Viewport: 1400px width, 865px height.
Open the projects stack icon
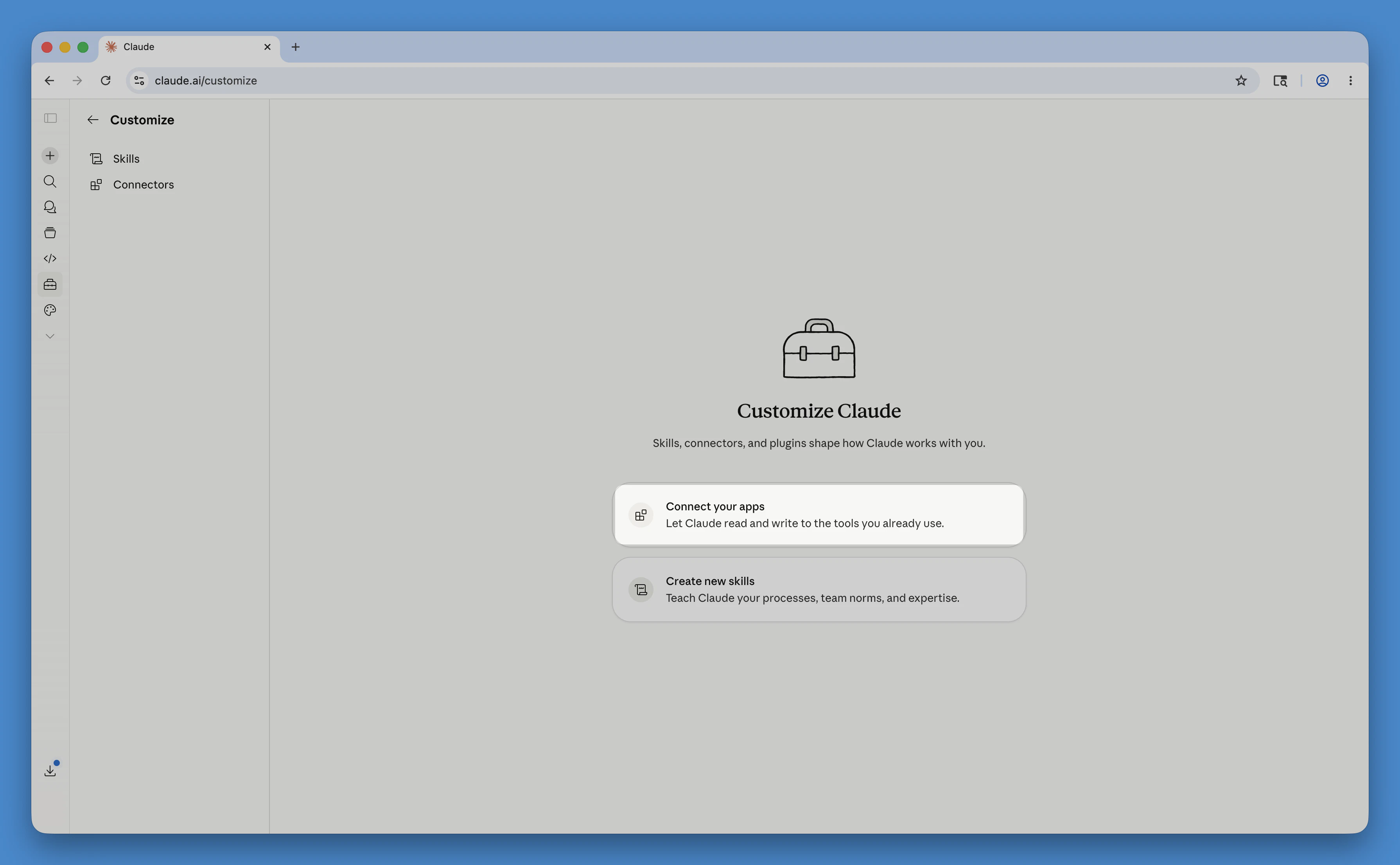50,233
